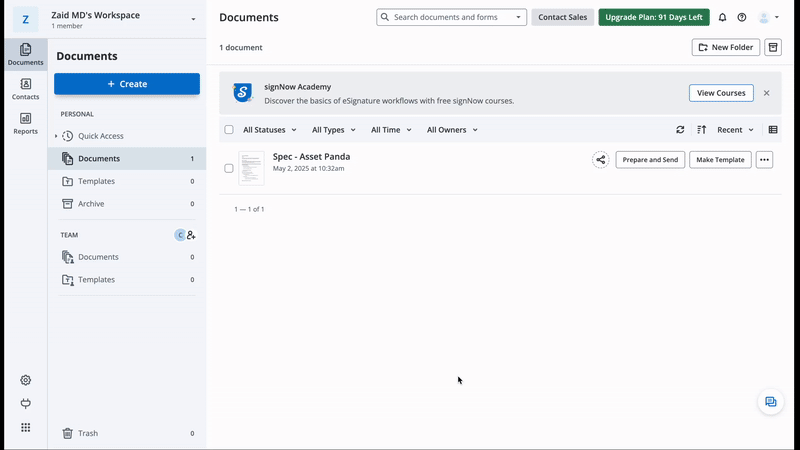Click Upgrade Plan: 91 Days Left

[x=654, y=17]
